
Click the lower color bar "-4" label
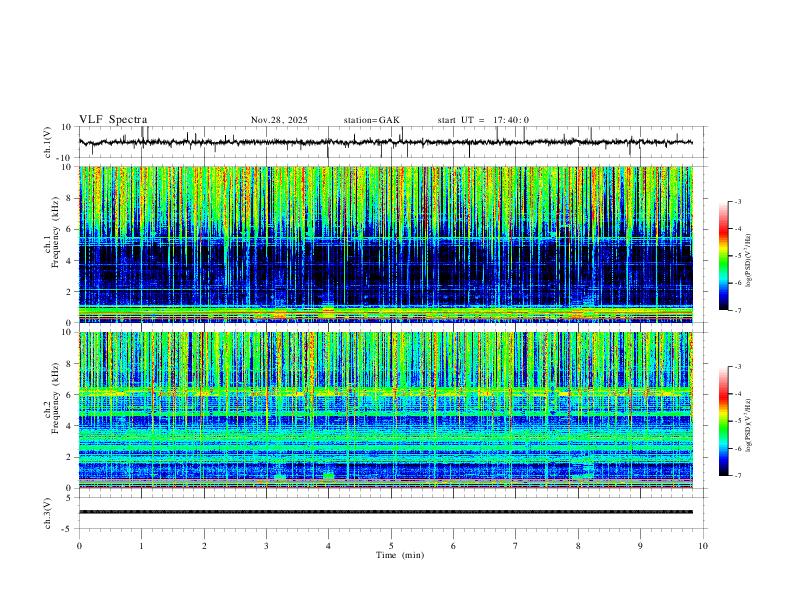[737, 394]
